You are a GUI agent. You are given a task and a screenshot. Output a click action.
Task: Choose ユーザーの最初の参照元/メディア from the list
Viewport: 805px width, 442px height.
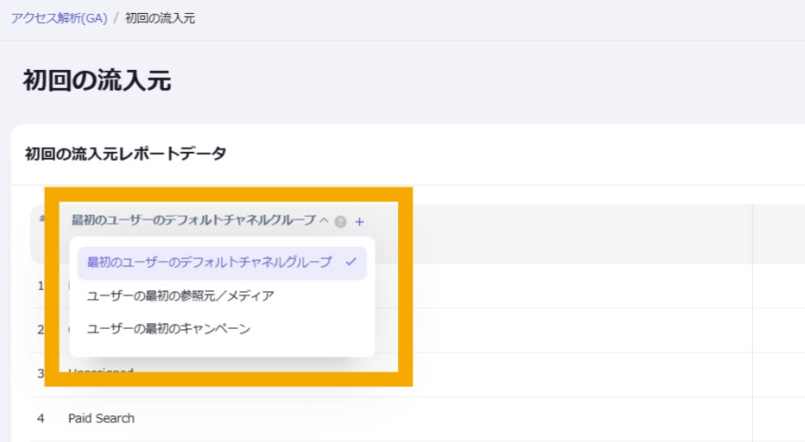(x=180, y=296)
